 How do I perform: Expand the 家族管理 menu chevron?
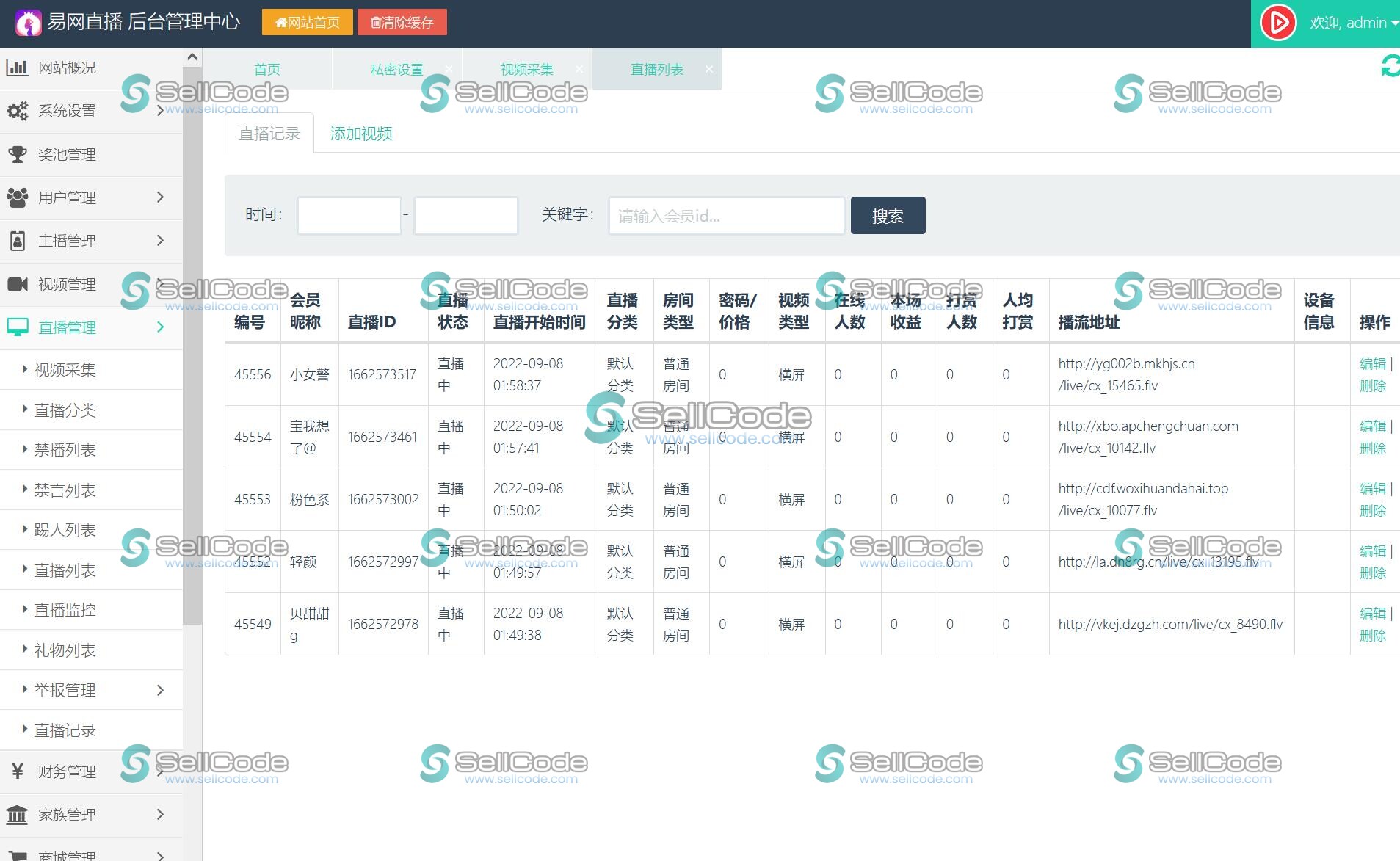click(x=160, y=815)
